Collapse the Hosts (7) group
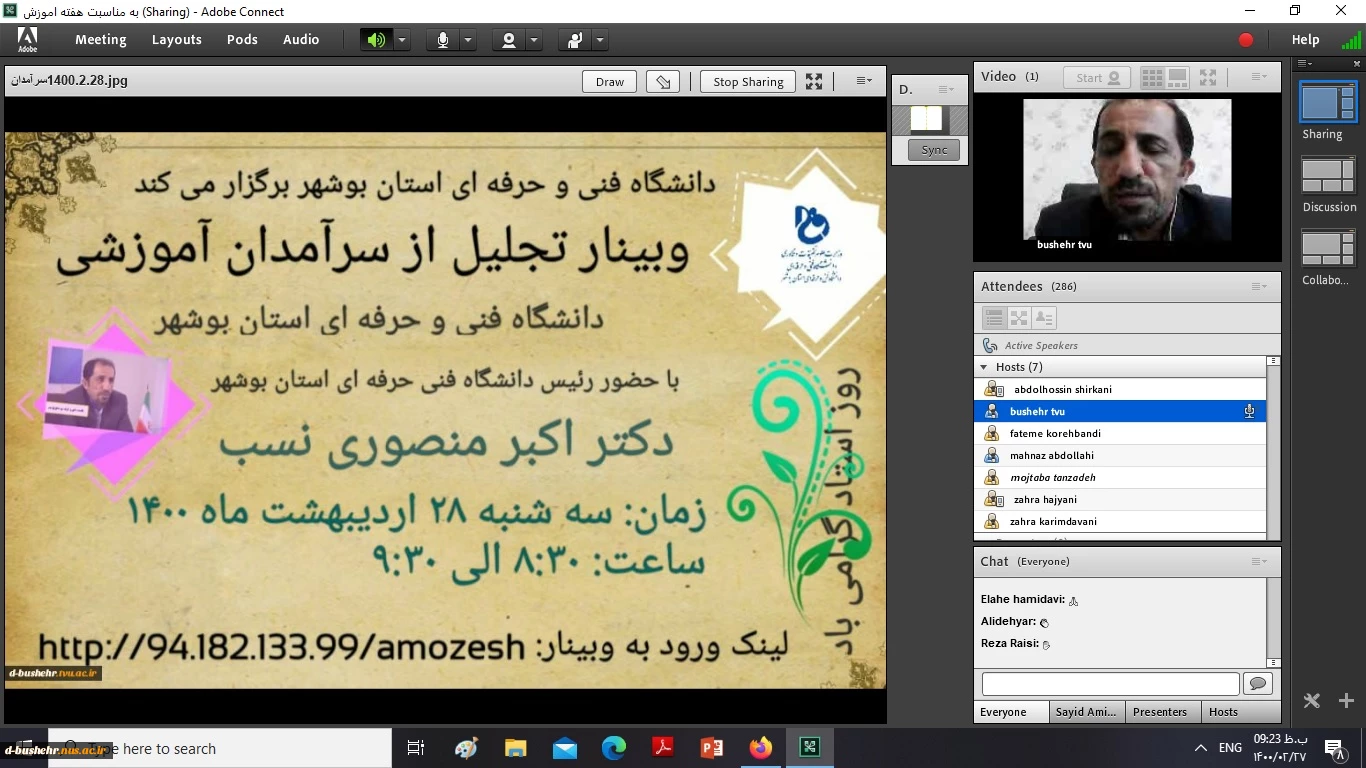Image resolution: width=1366 pixels, height=768 pixels. [x=984, y=367]
